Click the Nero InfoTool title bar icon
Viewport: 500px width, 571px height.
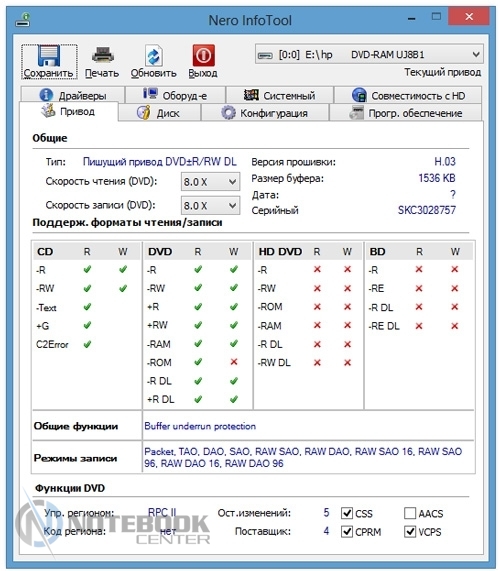pos(23,19)
